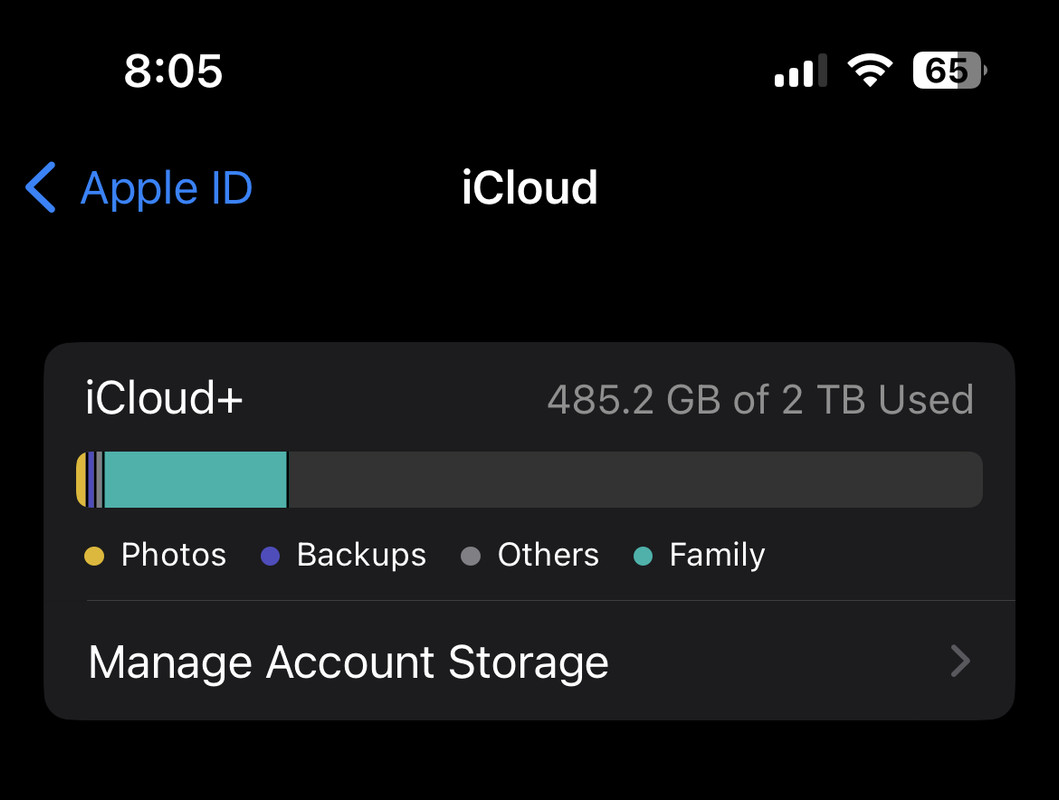Viewport: 1059px width, 800px height.
Task: Tap the gray Others legend dot
Action: point(471,556)
